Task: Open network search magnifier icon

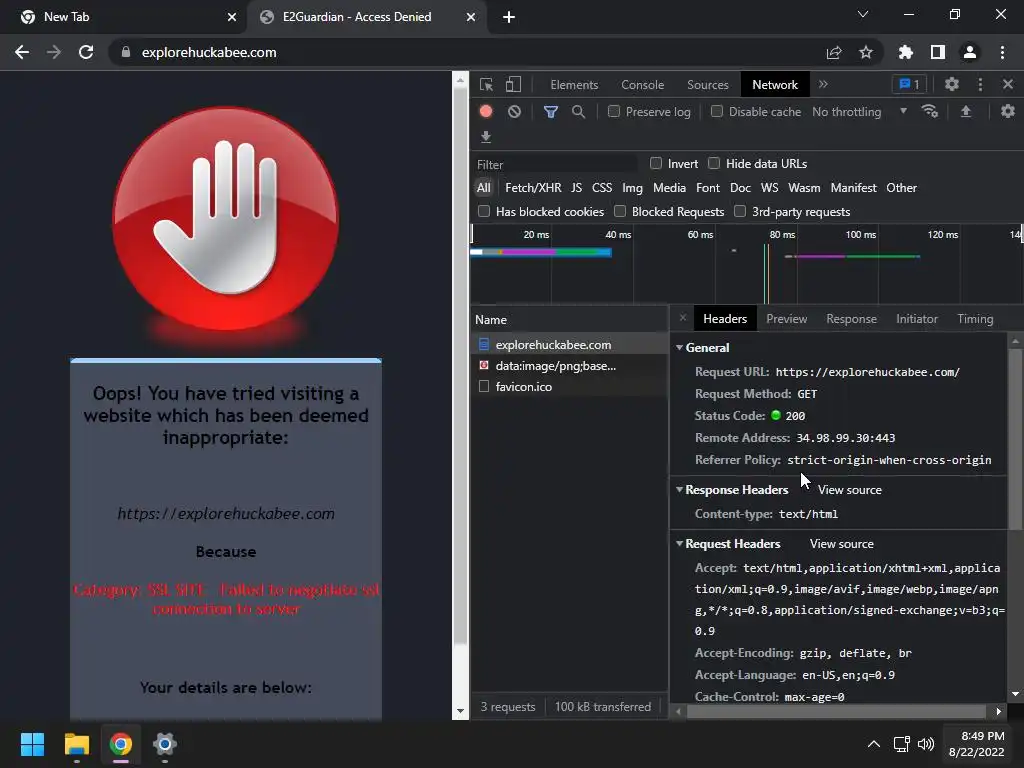Action: click(x=578, y=112)
